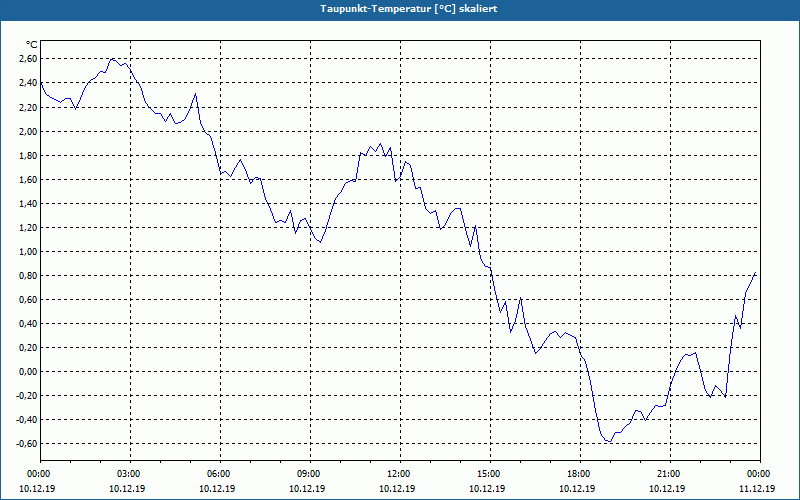
Task: Click the '2,00' y-axis label
Action: [x=29, y=131]
